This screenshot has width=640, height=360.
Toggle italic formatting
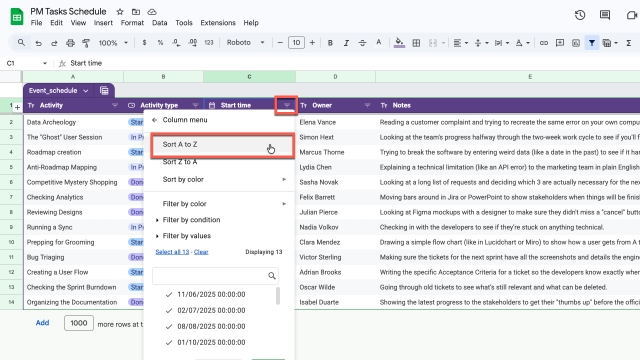click(x=346, y=42)
